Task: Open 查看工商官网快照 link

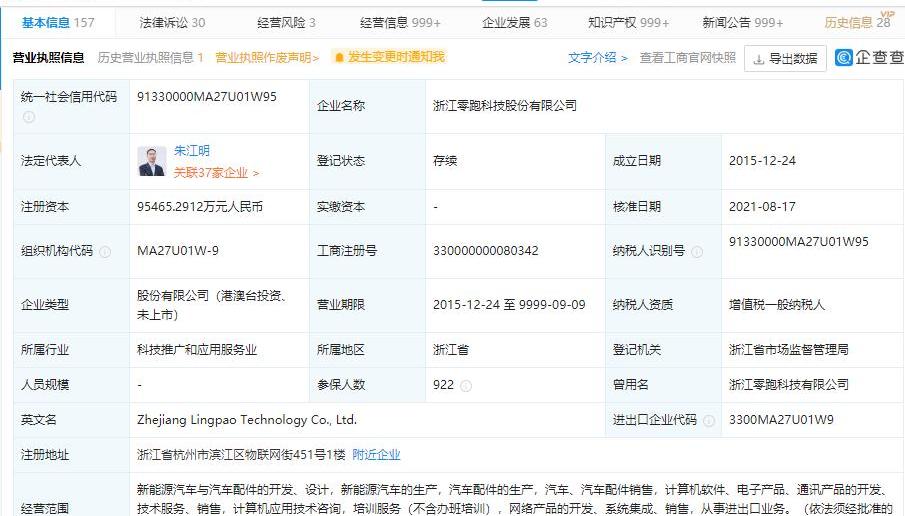Action: point(687,58)
